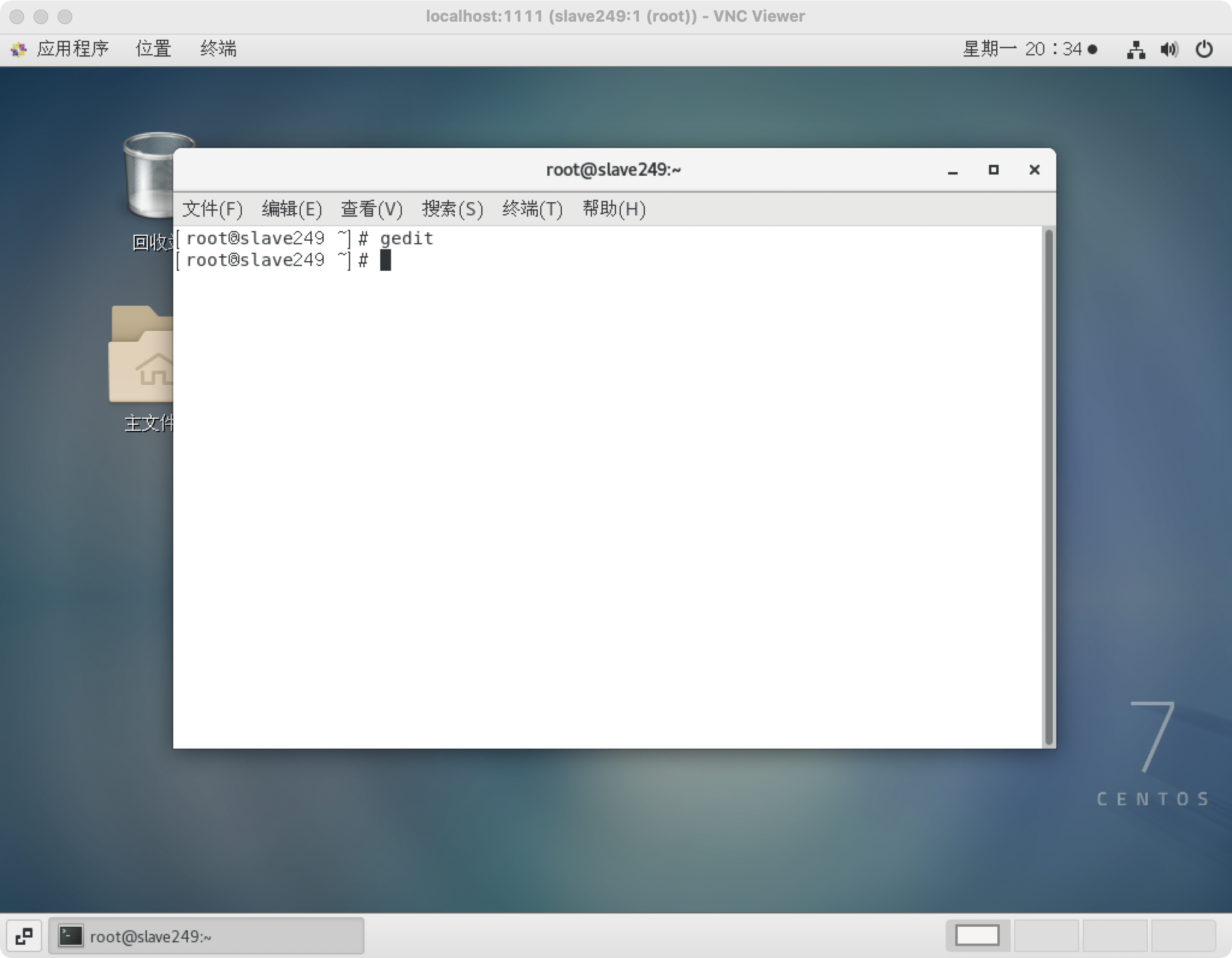Open the 帮助(H) help menu
Image resolution: width=1232 pixels, height=958 pixels.
pos(614,209)
